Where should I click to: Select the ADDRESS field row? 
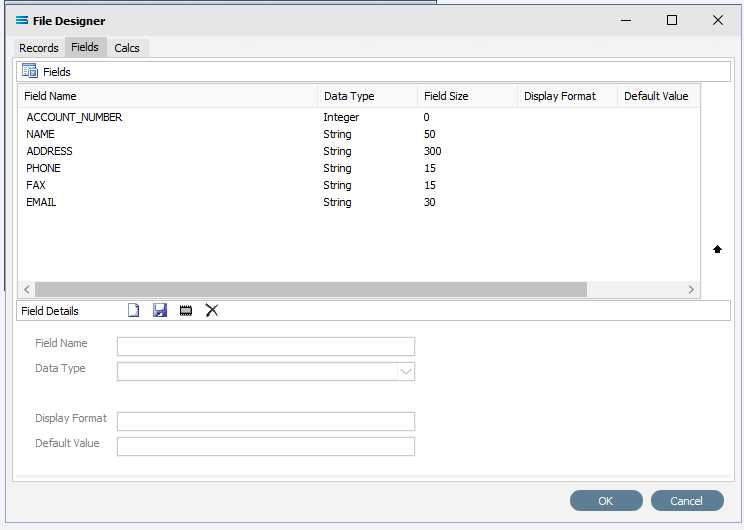pos(359,151)
